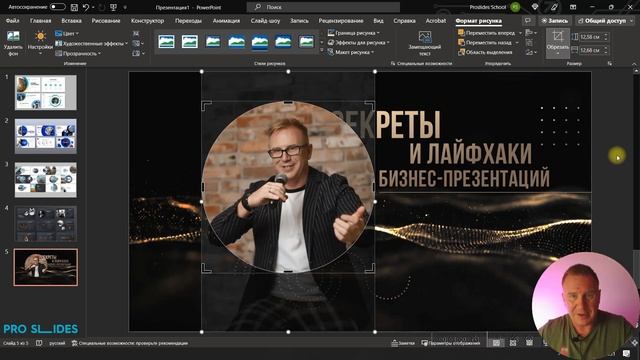The image size is (640, 360).
Task: Click the Замещающий текст button
Action: click(x=425, y=43)
